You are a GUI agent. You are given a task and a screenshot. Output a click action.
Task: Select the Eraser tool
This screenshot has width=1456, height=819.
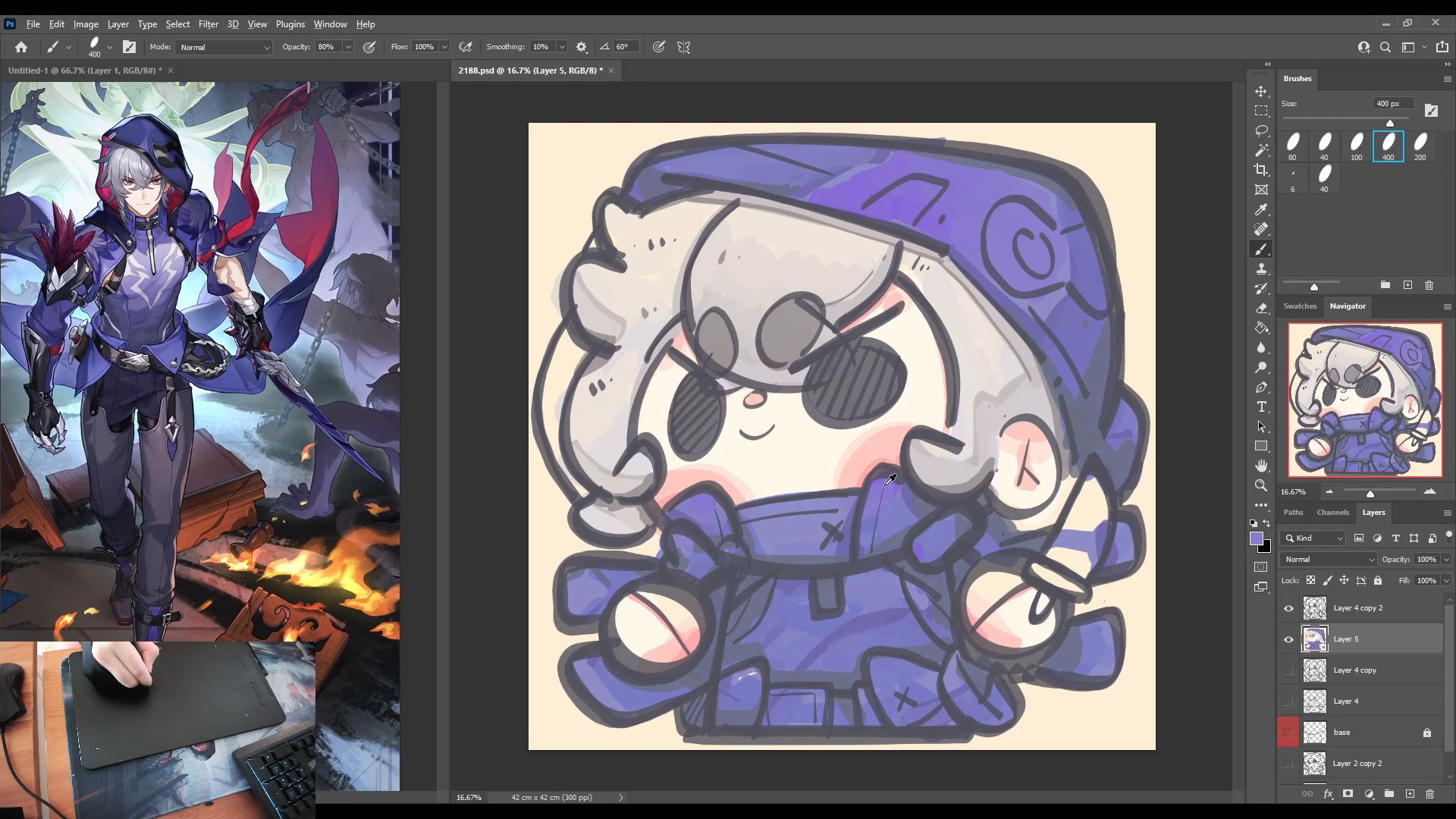tap(1261, 309)
